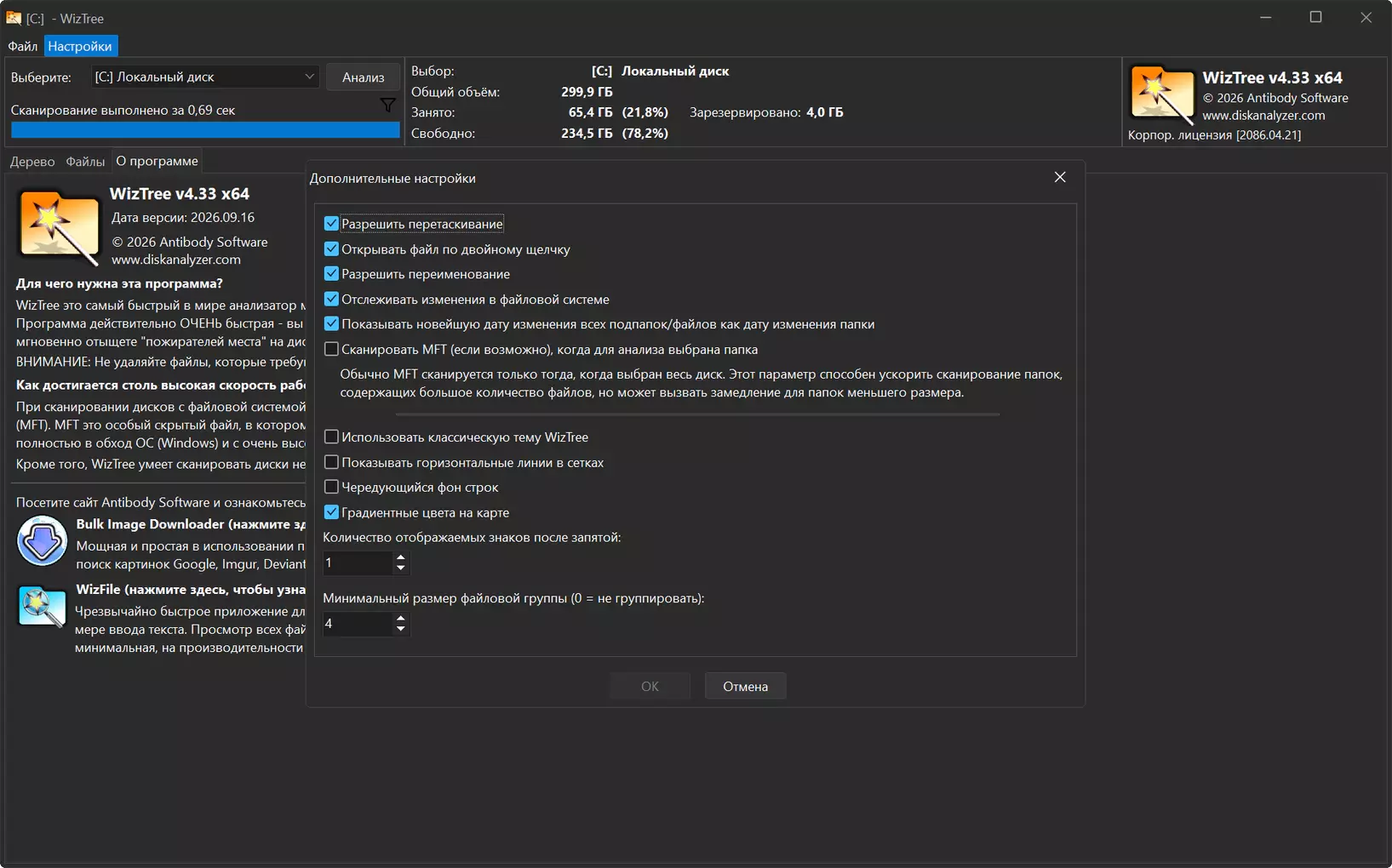Close the Дополнительные настройки dialog

click(x=1060, y=177)
